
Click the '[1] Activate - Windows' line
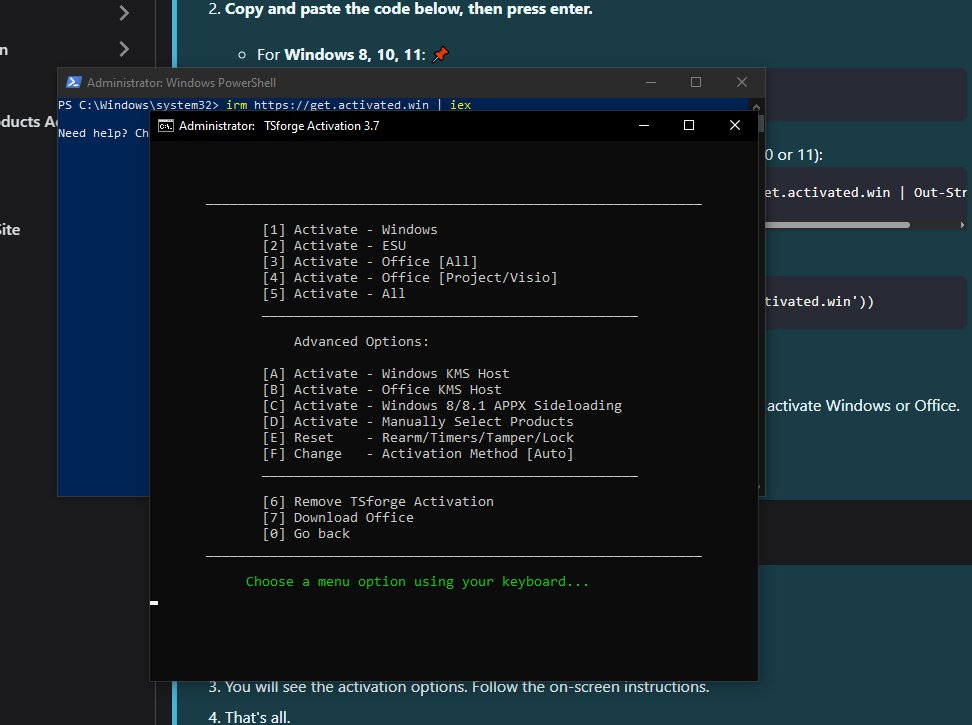350,230
